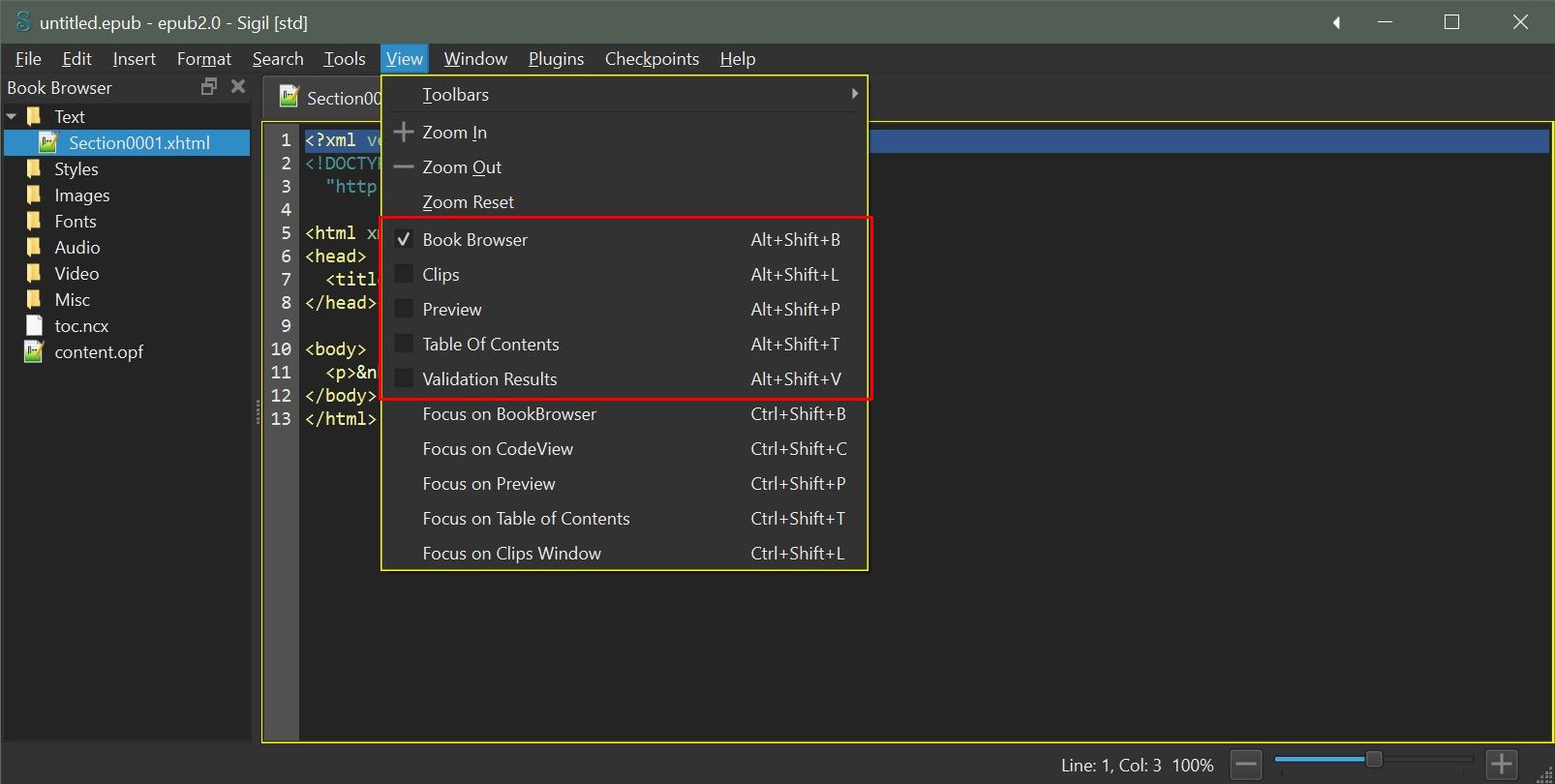Open the Tools menu

point(345,59)
